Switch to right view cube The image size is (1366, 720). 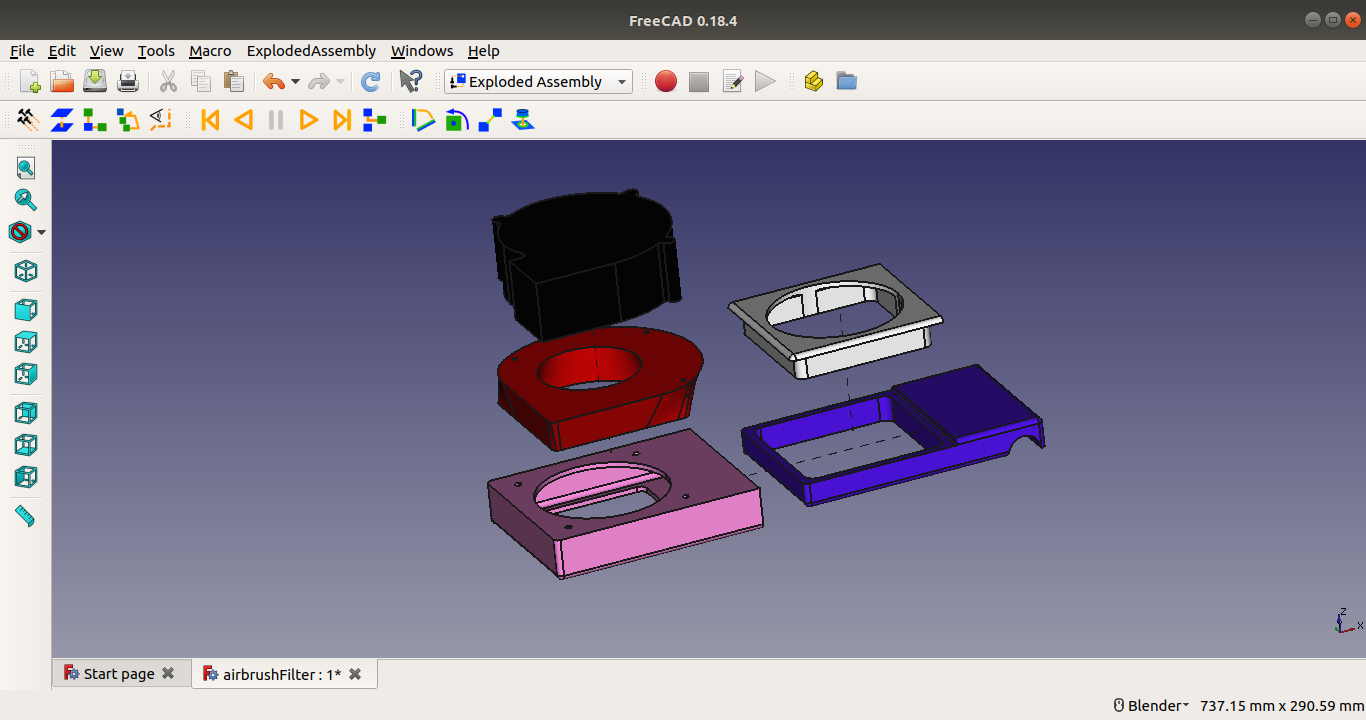click(26, 374)
